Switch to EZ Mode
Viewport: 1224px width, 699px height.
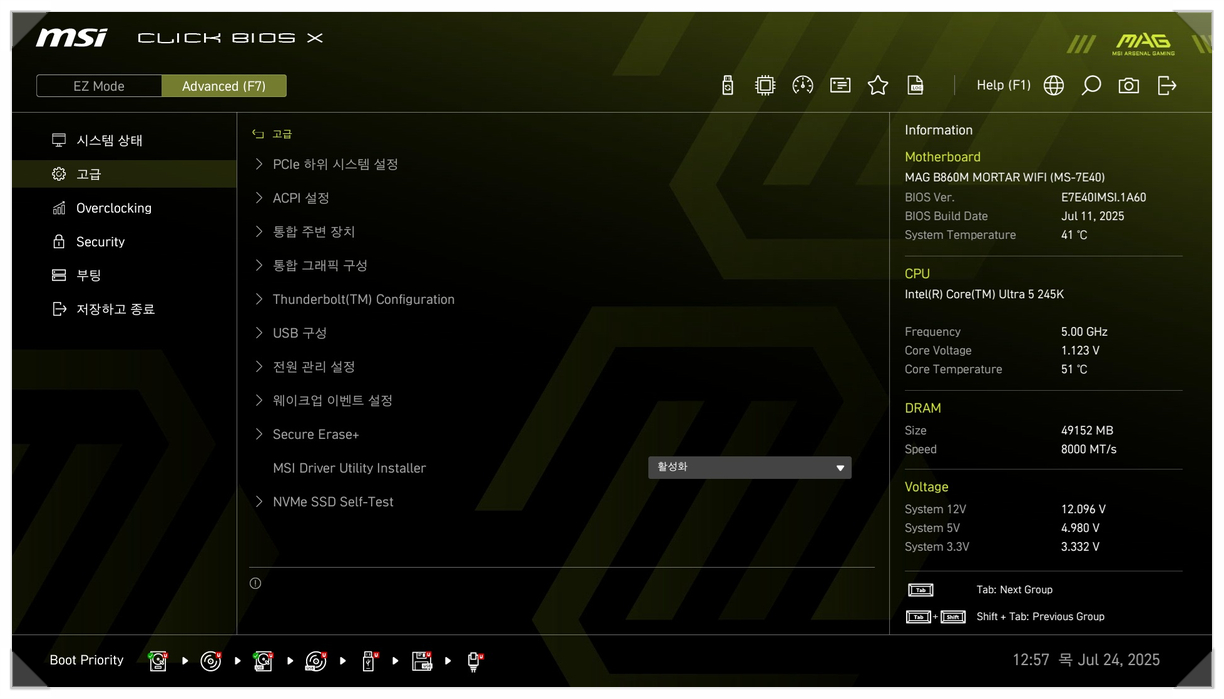(x=99, y=86)
